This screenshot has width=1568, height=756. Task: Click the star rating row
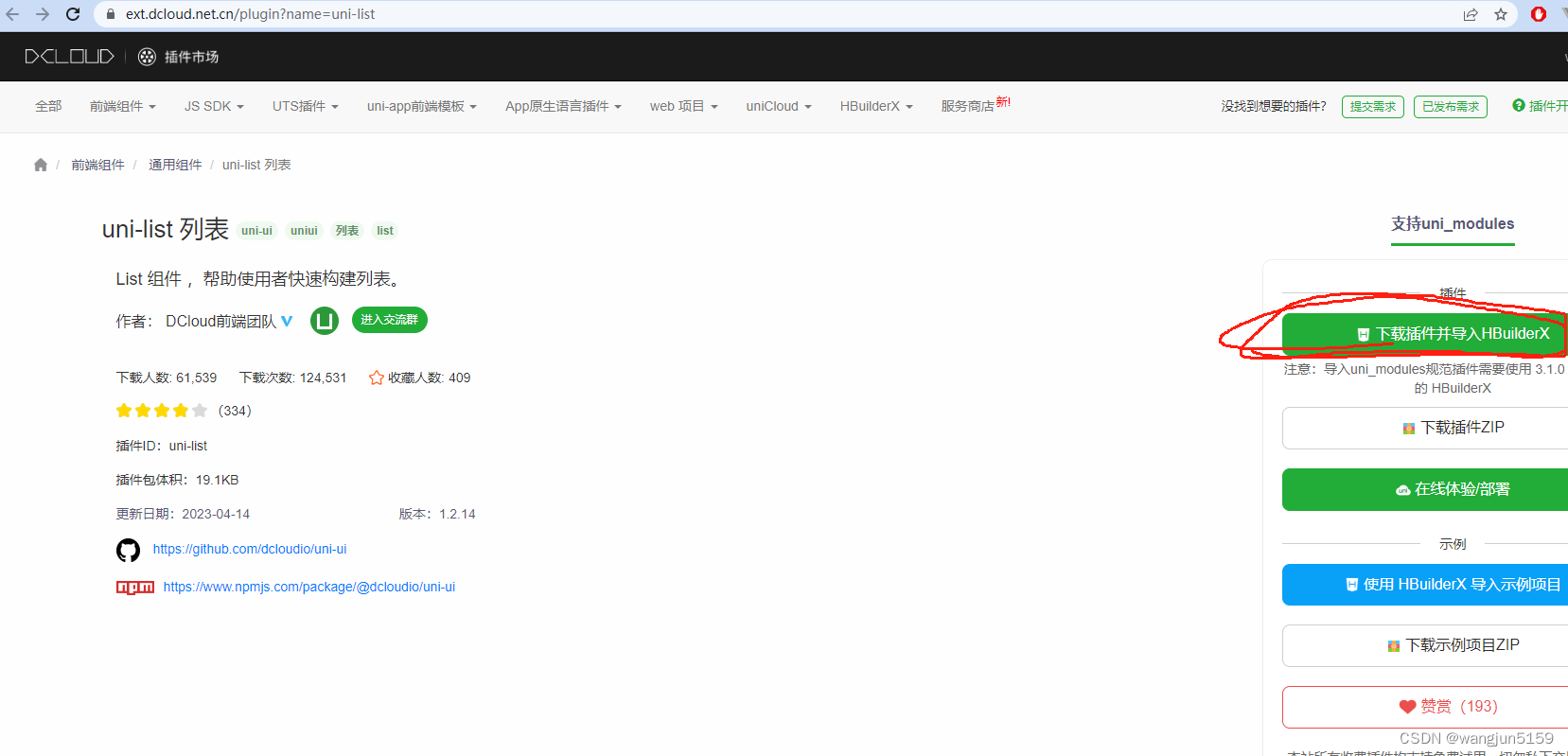[x=162, y=411]
